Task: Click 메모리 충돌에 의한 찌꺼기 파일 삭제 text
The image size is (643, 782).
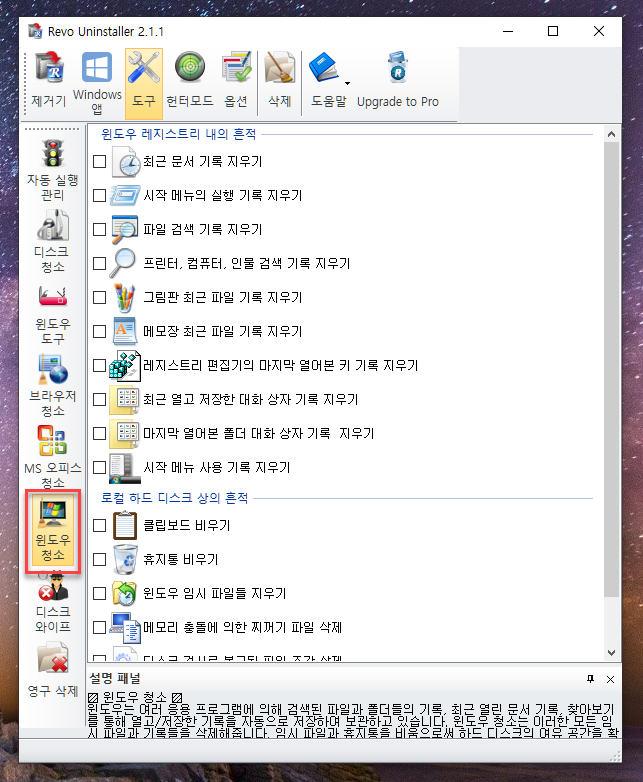Action: [x=242, y=627]
